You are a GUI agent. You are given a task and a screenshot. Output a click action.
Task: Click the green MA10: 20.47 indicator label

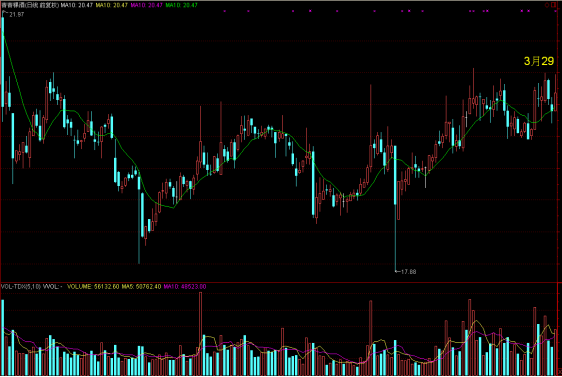tap(181, 5)
